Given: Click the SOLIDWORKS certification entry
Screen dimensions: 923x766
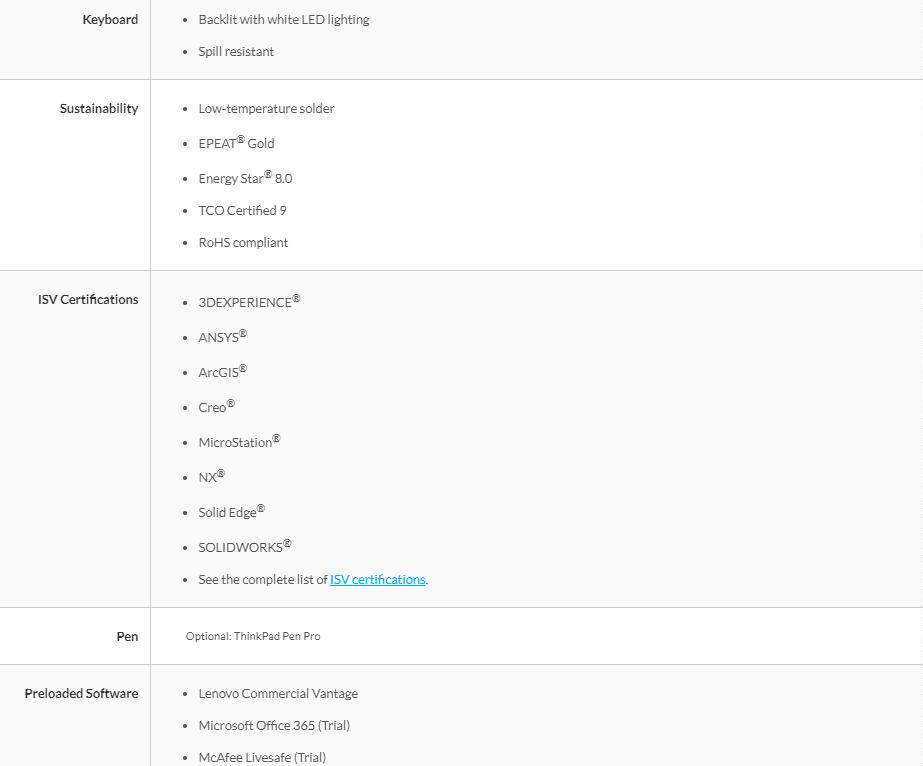Looking at the screenshot, I should click(x=245, y=546).
